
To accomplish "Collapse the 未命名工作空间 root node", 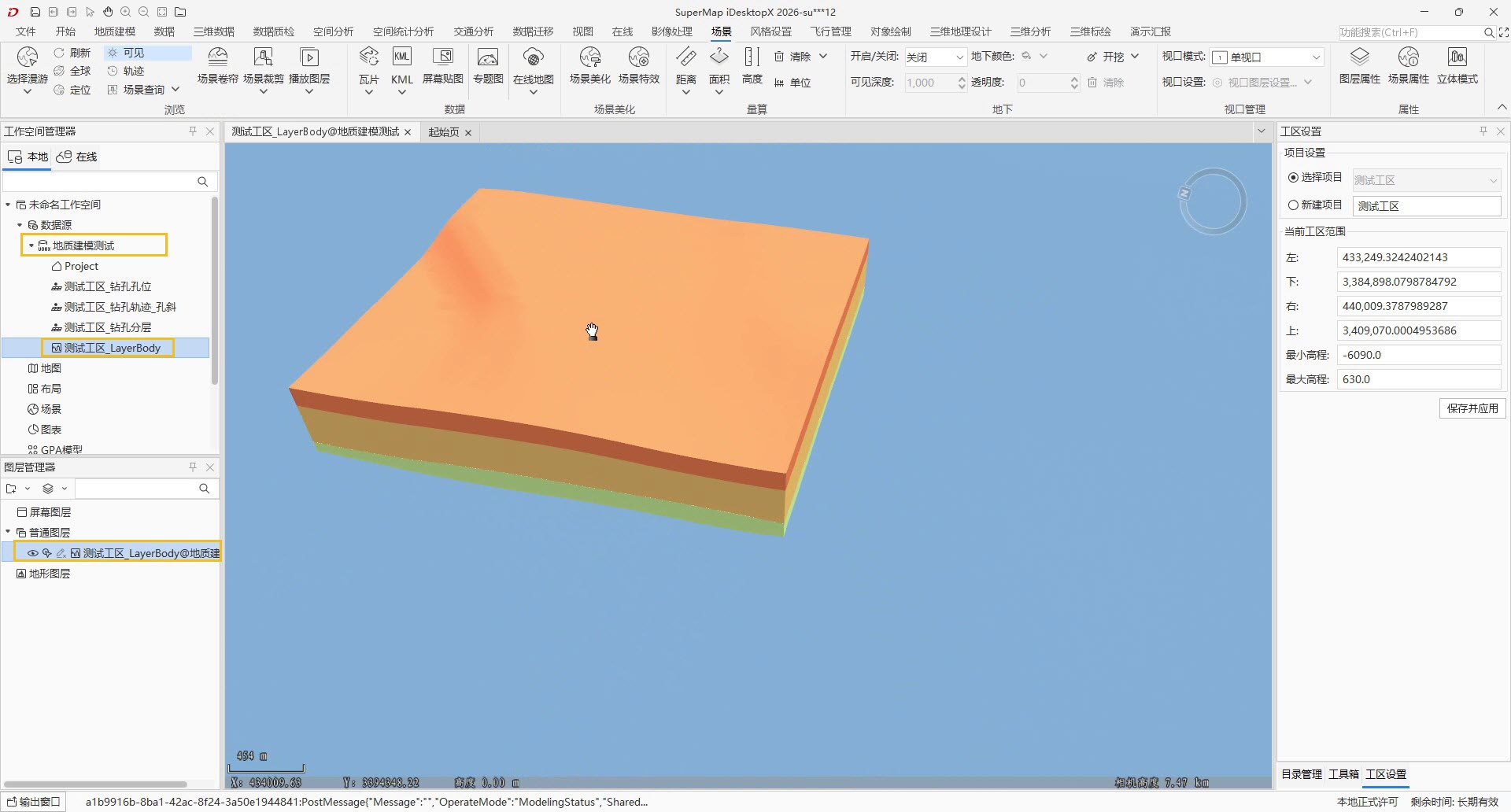I will coord(8,205).
